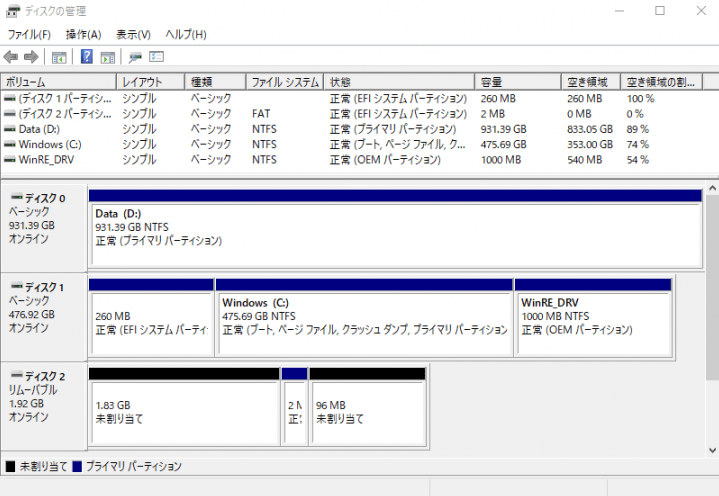Select the Windows (C:) partition block on Disk 1
The height and width of the screenshot is (496, 719).
pos(364,318)
